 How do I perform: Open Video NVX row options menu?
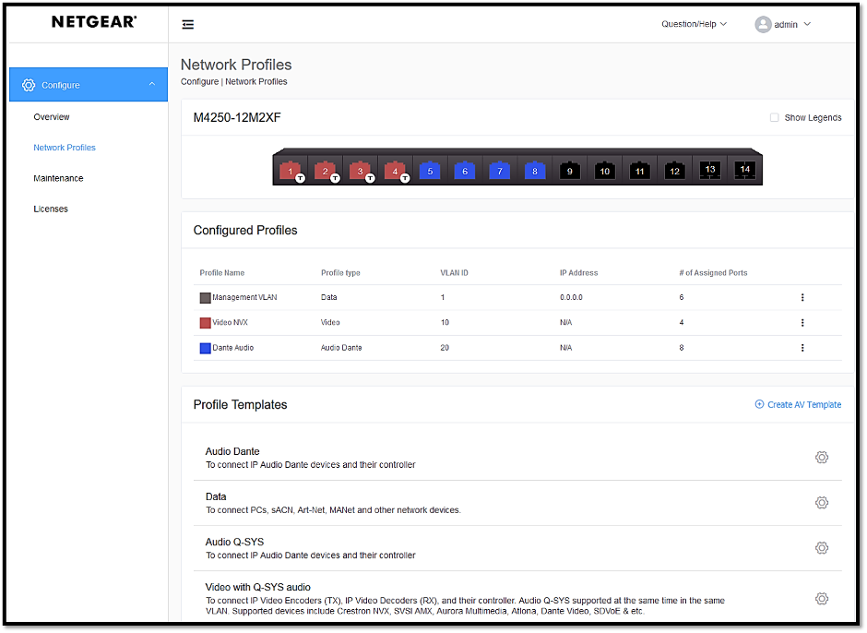[802, 323]
